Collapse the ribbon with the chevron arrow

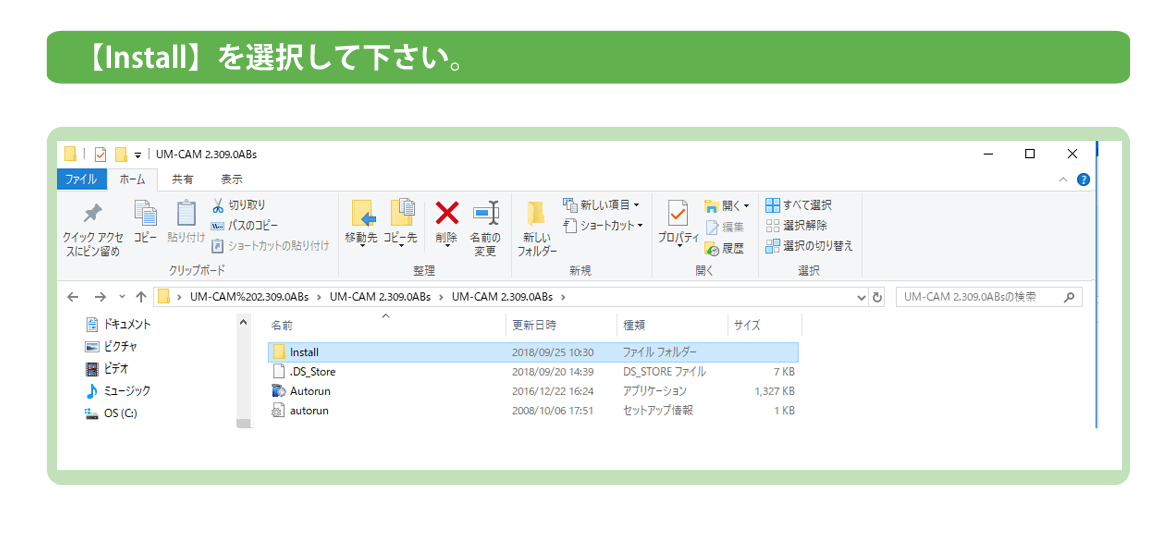point(1063,180)
